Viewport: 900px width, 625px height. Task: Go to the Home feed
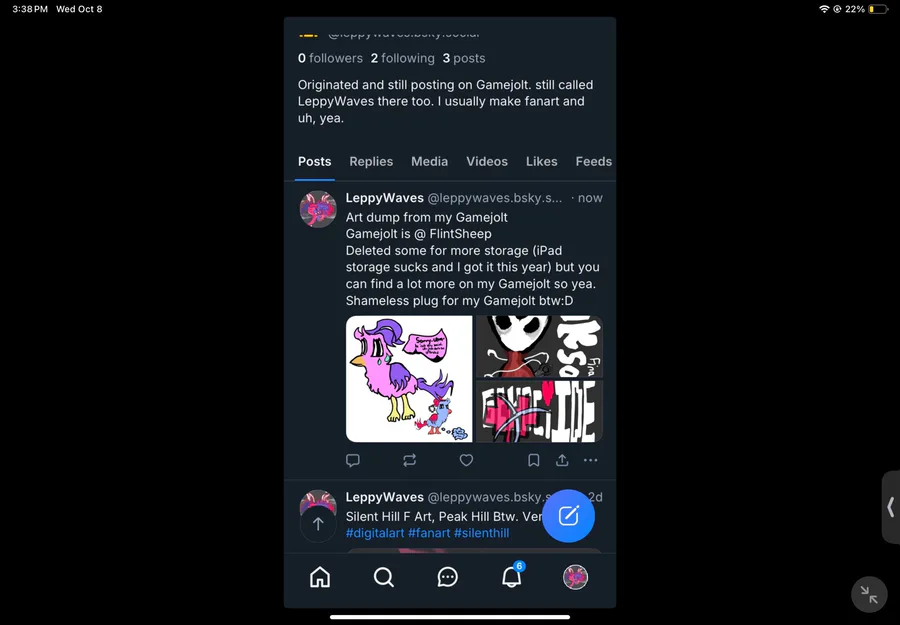pos(320,577)
